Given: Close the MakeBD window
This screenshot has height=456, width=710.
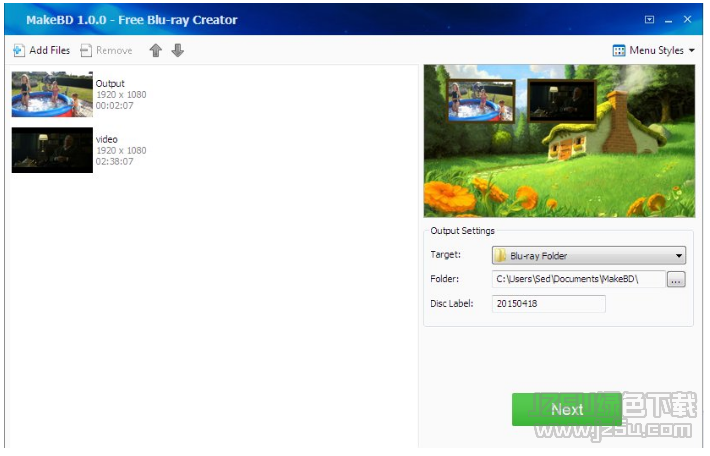Looking at the screenshot, I should pos(687,19).
